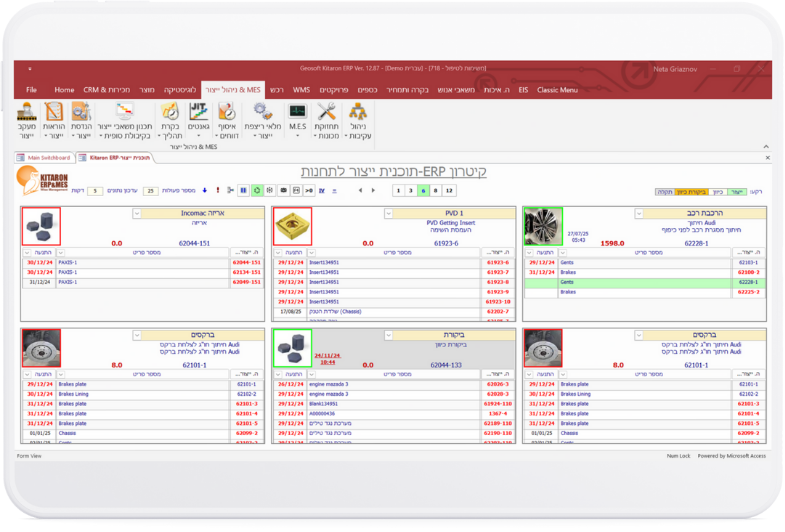Open the הוראות ייצור production orders icon
Image resolution: width=785 pixels, height=532 pixels.
pos(54,121)
